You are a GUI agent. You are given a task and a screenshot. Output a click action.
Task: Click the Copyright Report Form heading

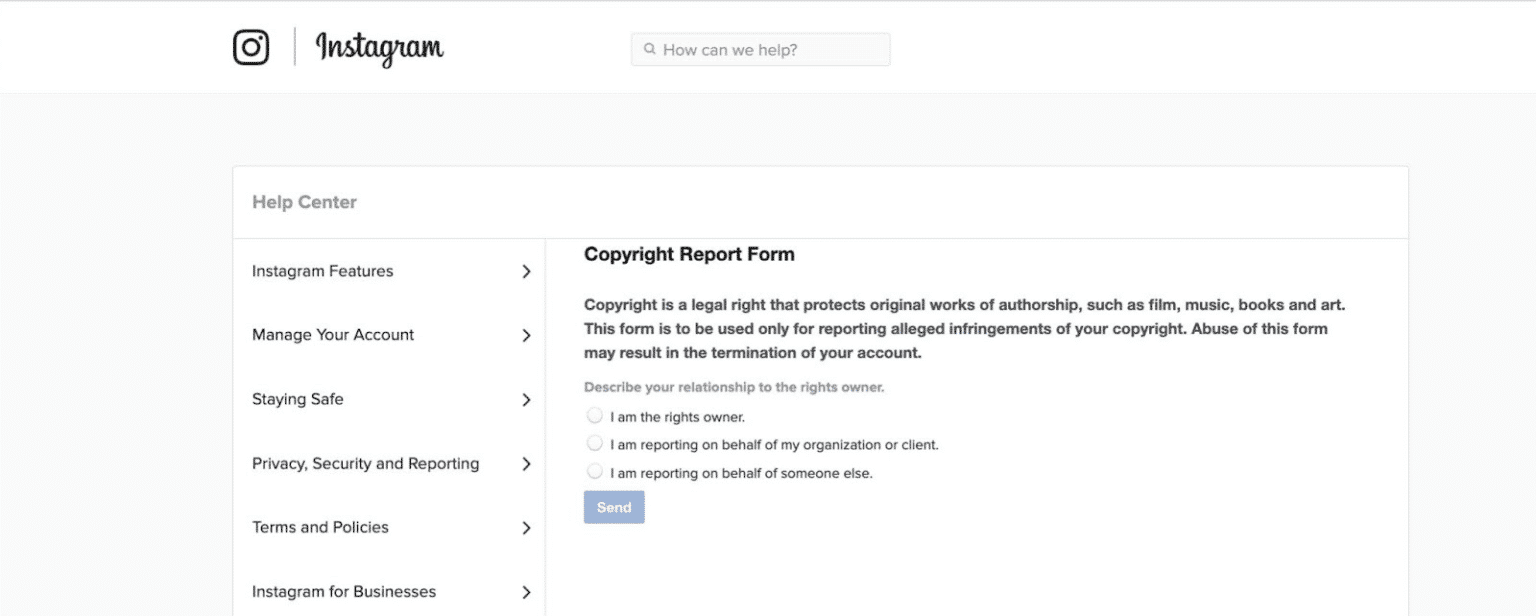tap(689, 254)
